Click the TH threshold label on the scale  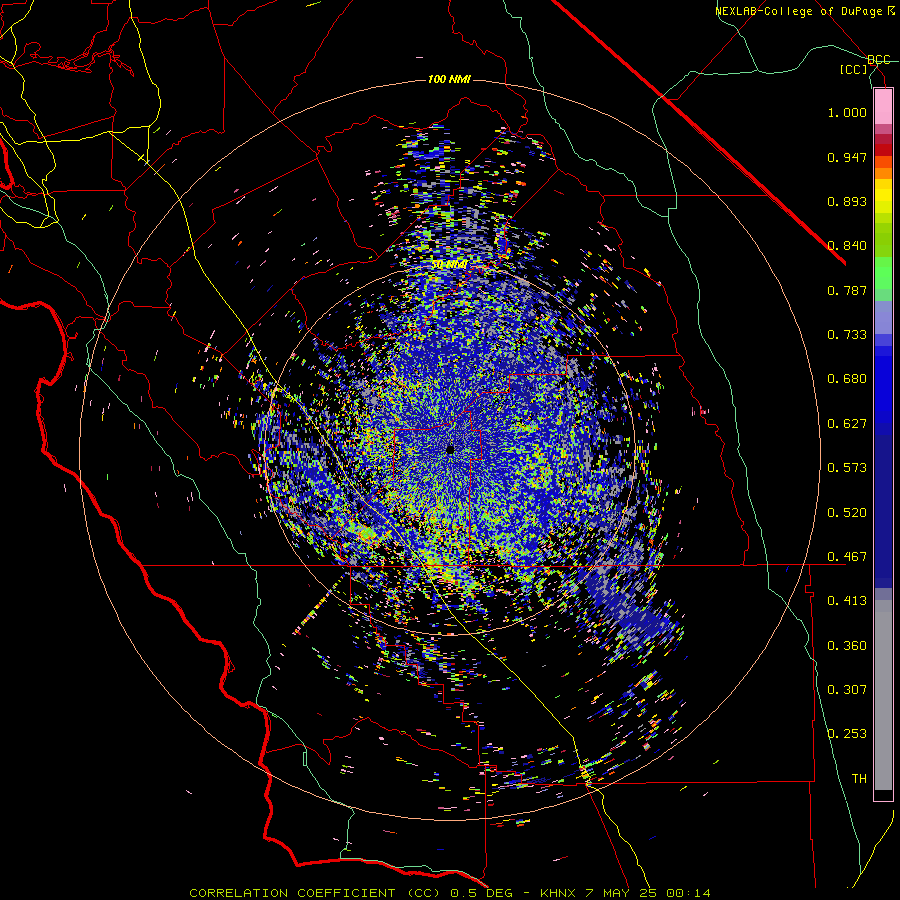pyautogui.click(x=859, y=779)
